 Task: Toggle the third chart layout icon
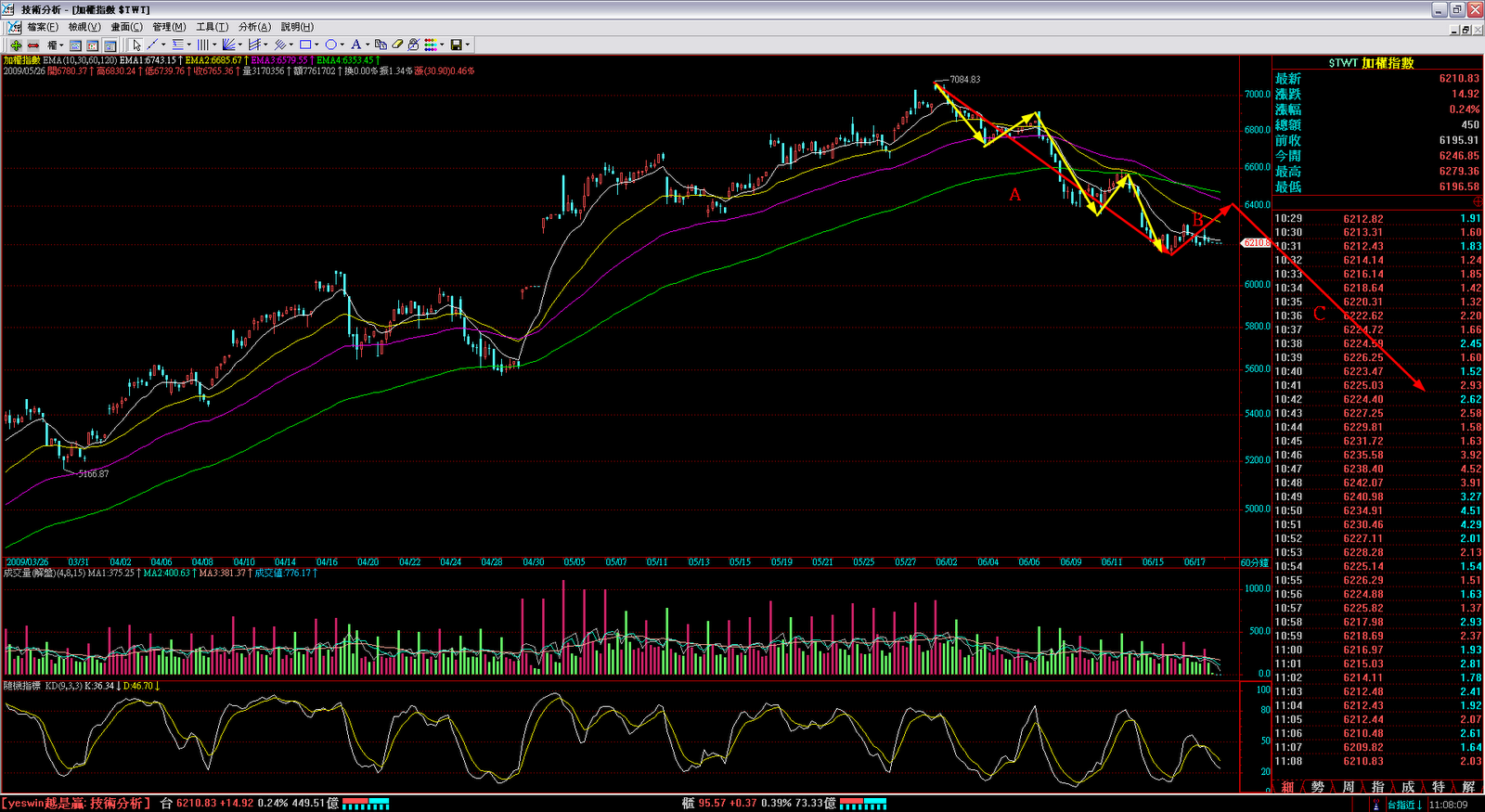click(x=110, y=45)
